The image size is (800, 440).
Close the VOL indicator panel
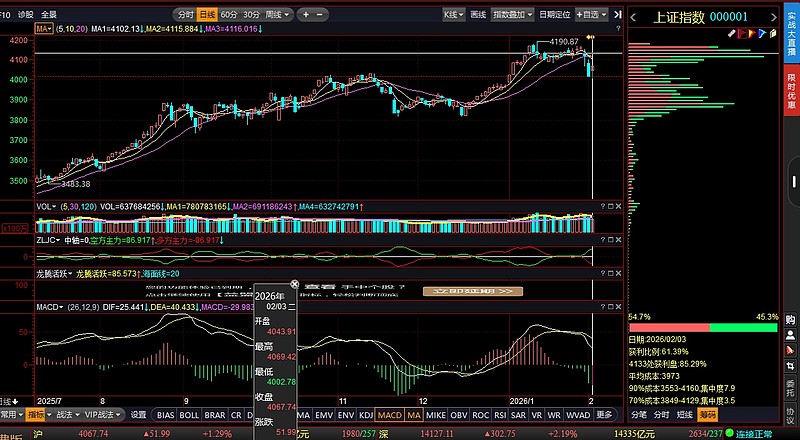617,204
